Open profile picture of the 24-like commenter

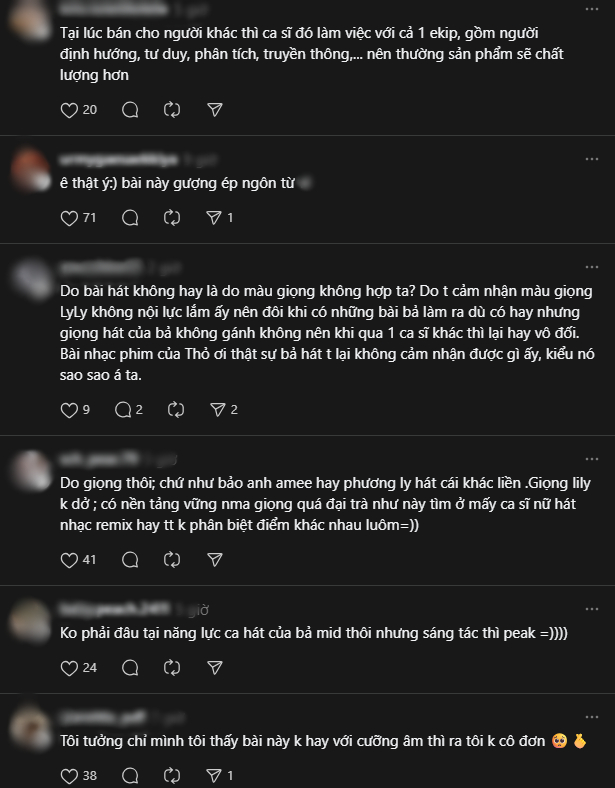(x=28, y=620)
